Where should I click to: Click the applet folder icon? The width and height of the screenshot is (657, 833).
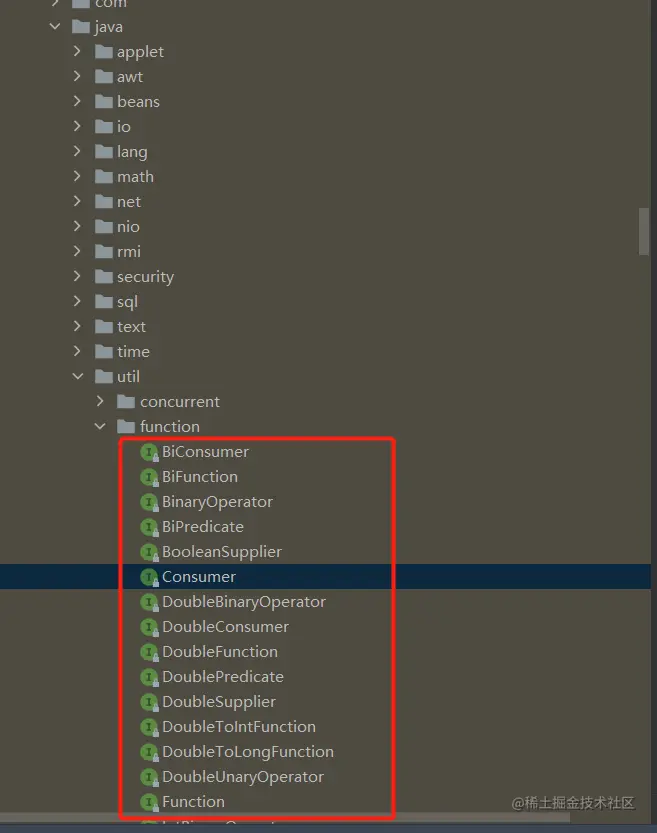(x=104, y=52)
